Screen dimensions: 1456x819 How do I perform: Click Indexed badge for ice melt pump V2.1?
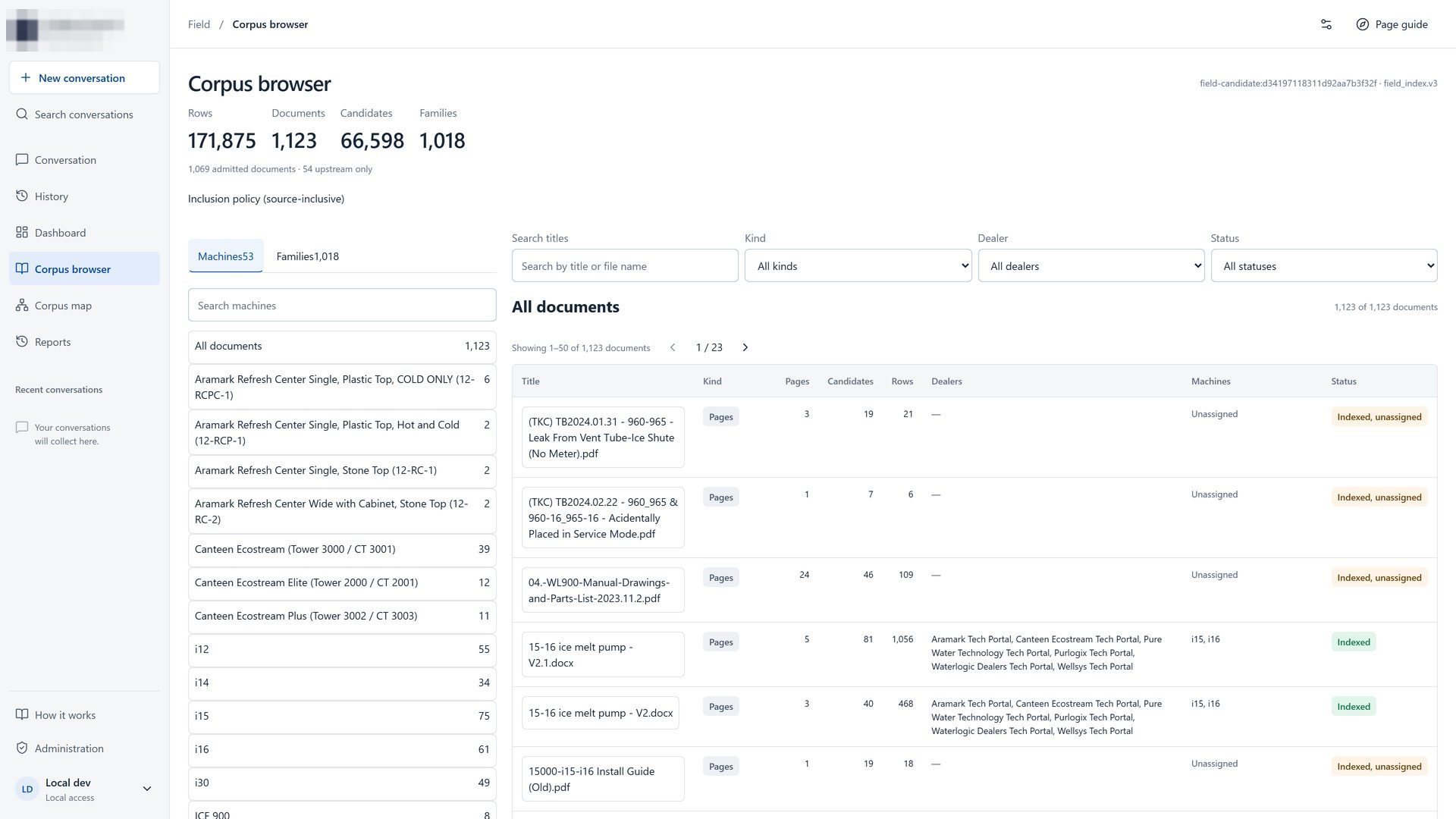[x=1353, y=642]
